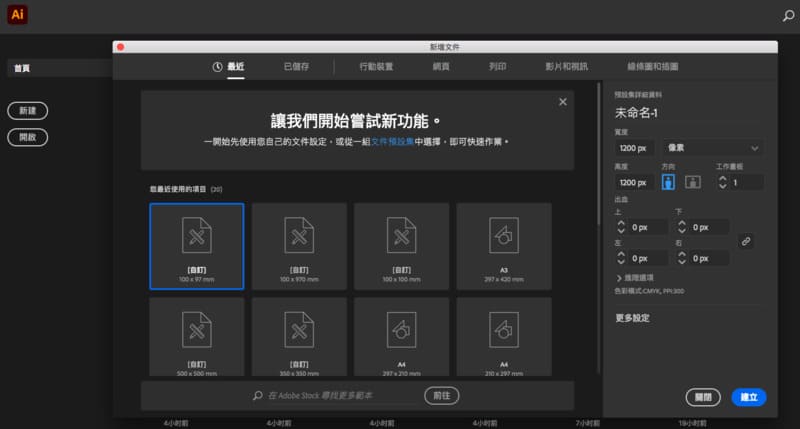The height and width of the screenshot is (429, 800).
Task: Click the bottom (下) bleed stepper arrows
Action: coord(682,227)
